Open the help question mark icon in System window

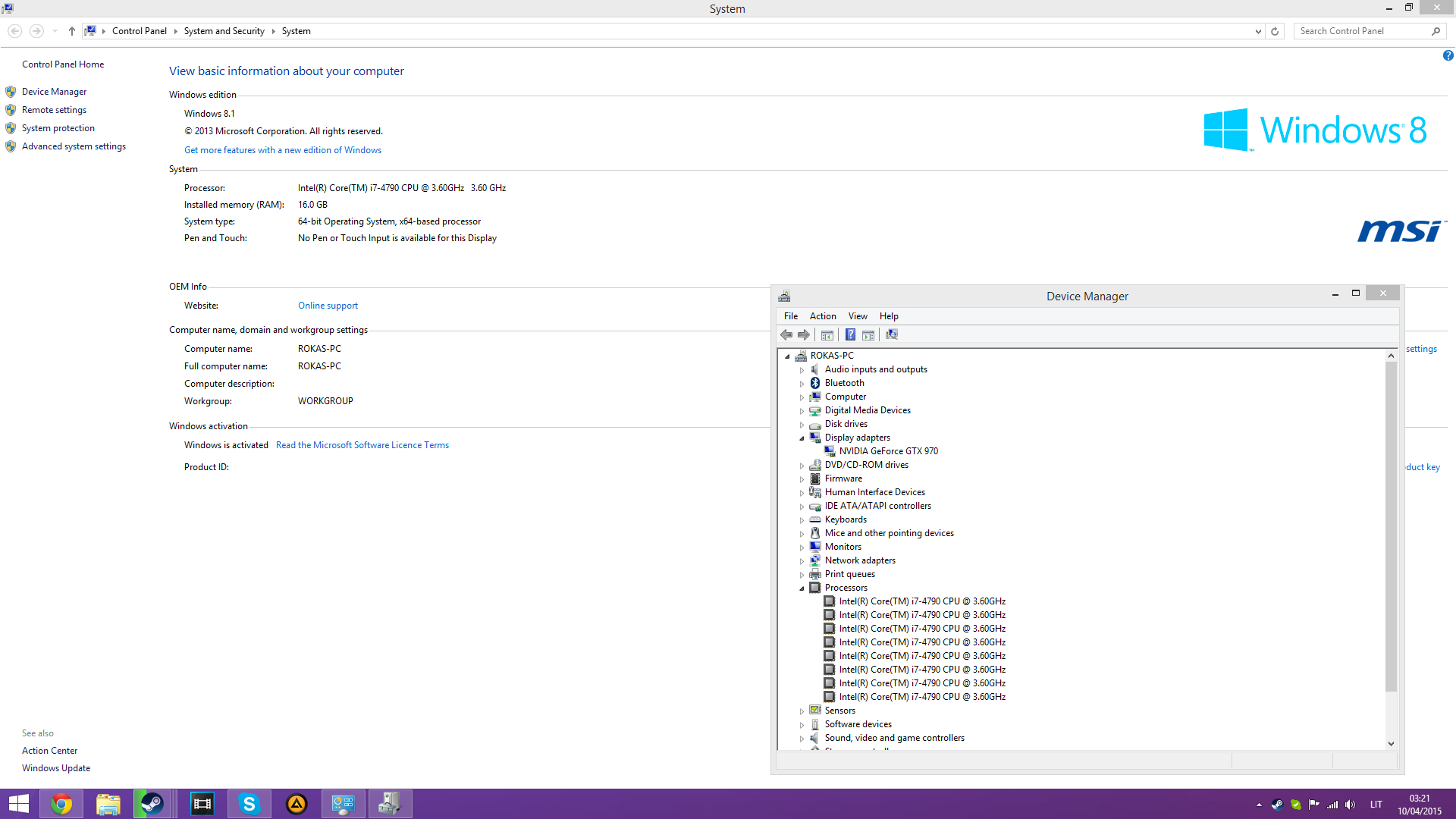(x=1448, y=55)
